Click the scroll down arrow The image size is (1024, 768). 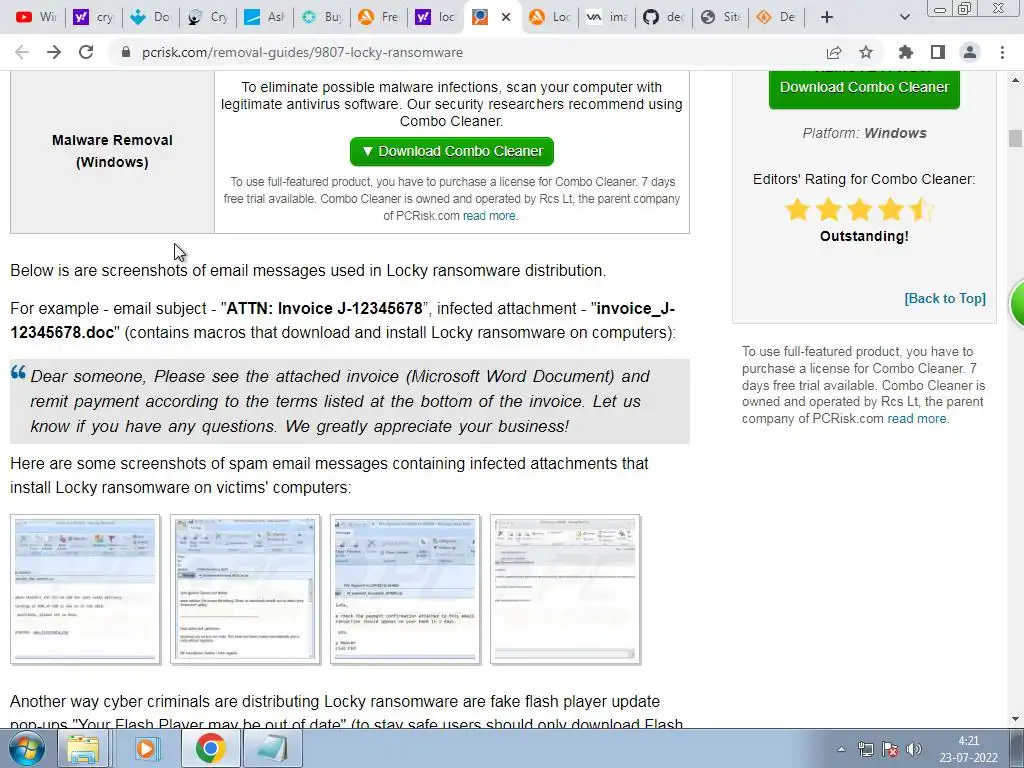click(1015, 719)
